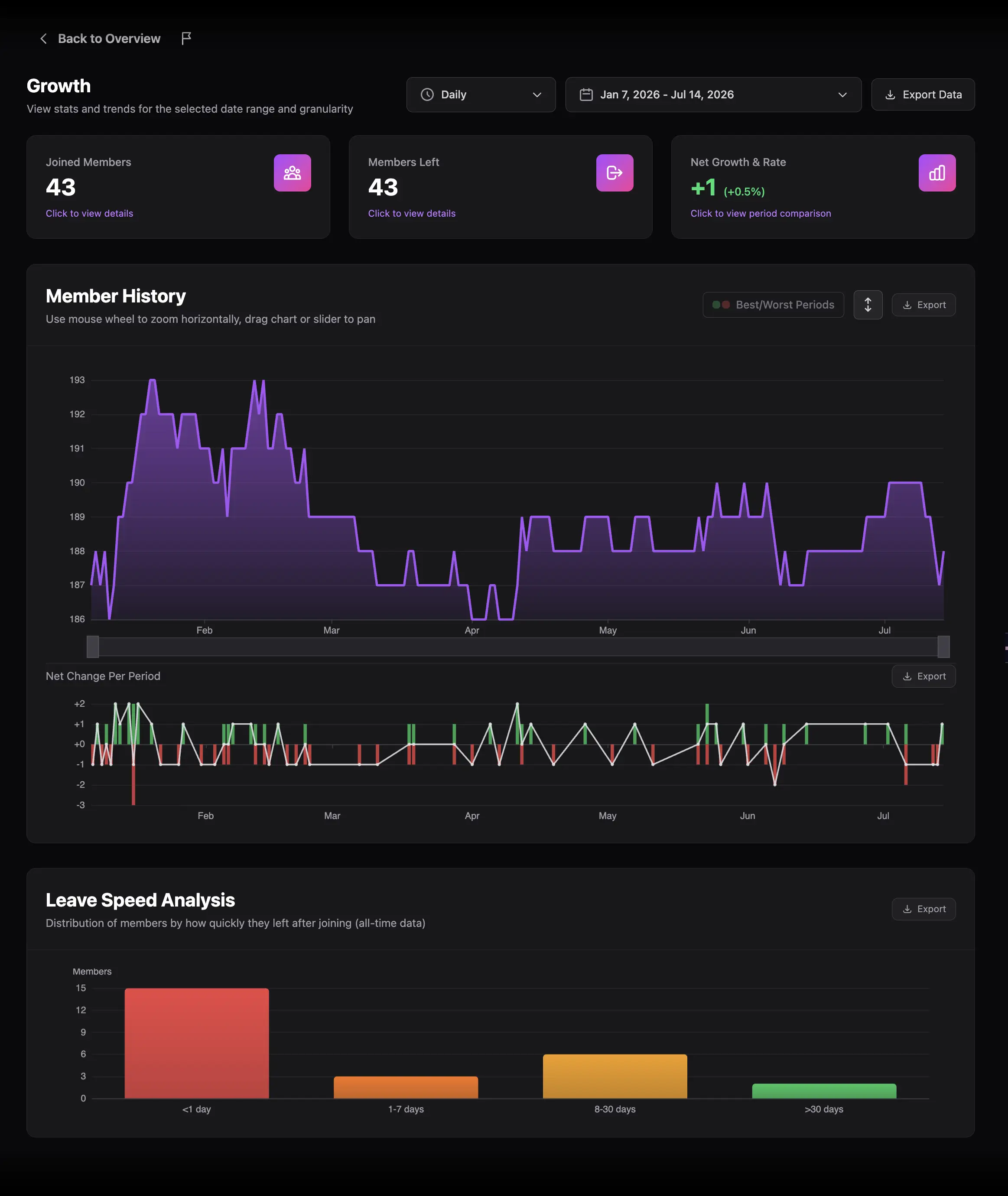Image resolution: width=1008 pixels, height=1196 pixels.
Task: Click the flag icon beside Back to Overview
Action: click(186, 38)
